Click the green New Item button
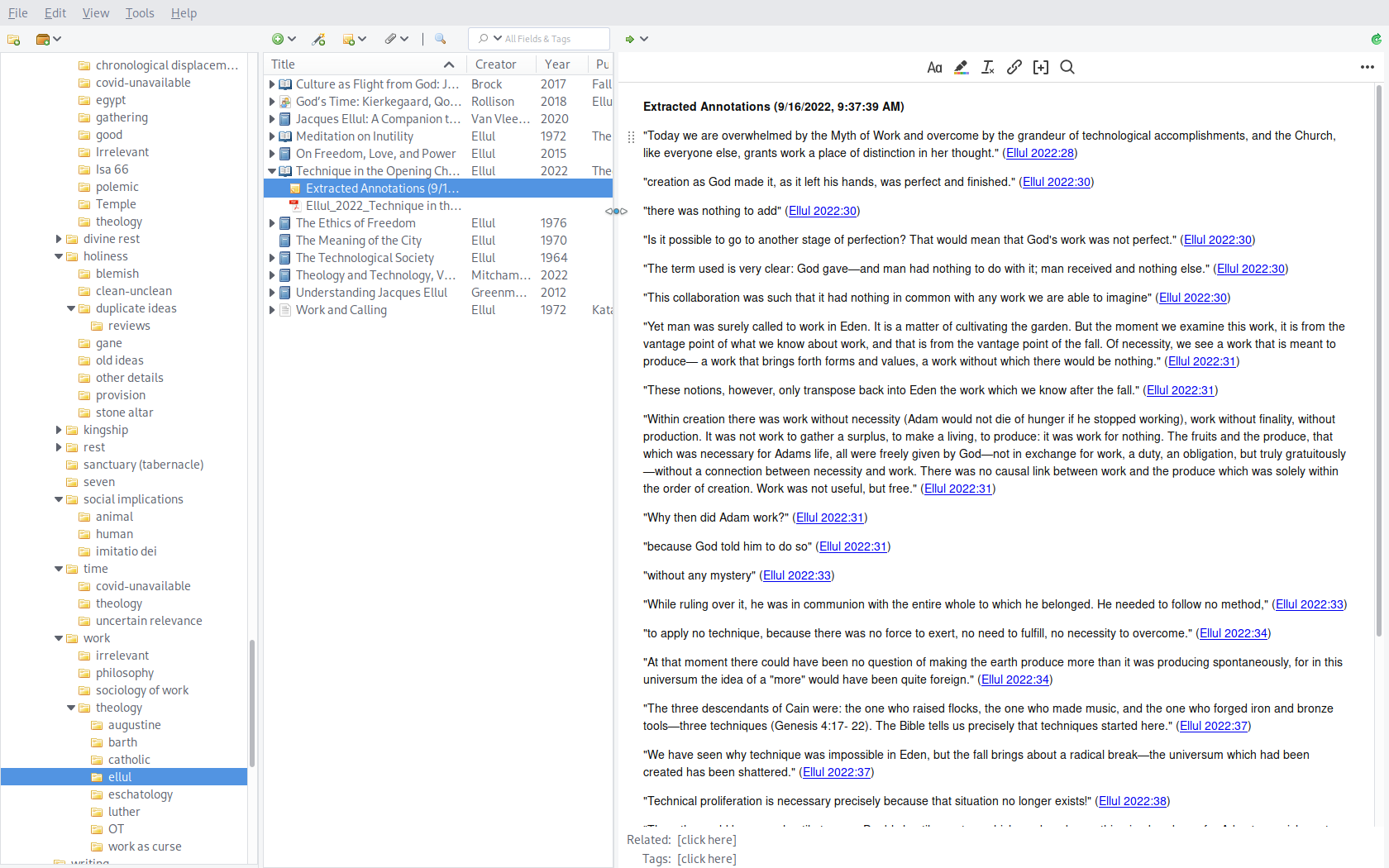 pyautogui.click(x=284, y=39)
